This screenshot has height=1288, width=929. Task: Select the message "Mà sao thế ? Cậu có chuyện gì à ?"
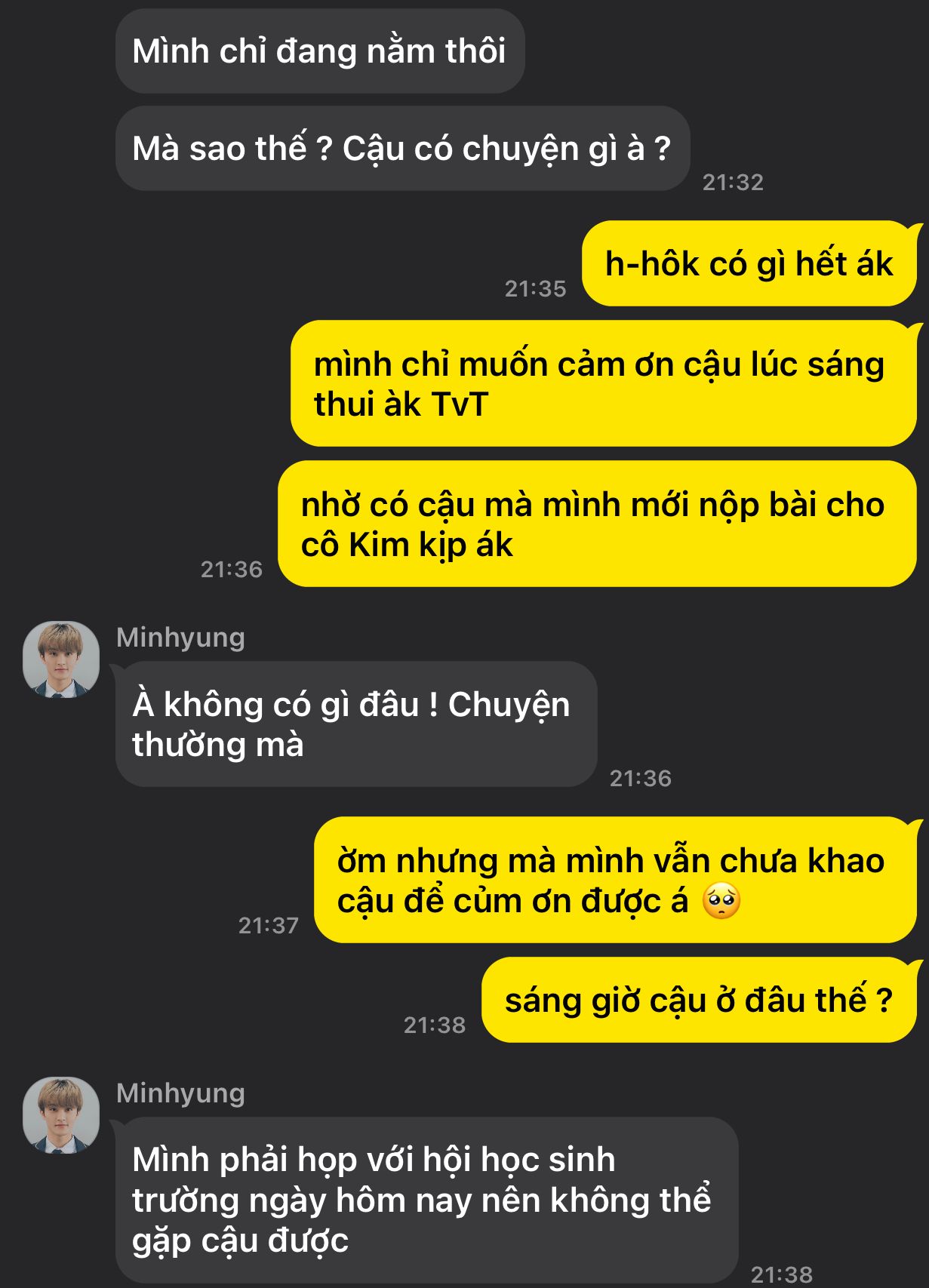tap(402, 149)
